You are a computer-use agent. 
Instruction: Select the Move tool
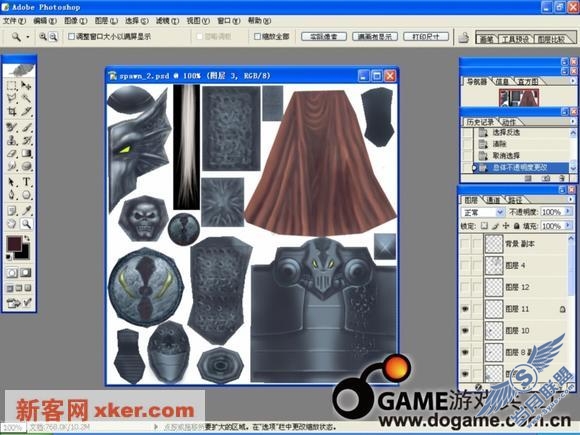(26, 86)
